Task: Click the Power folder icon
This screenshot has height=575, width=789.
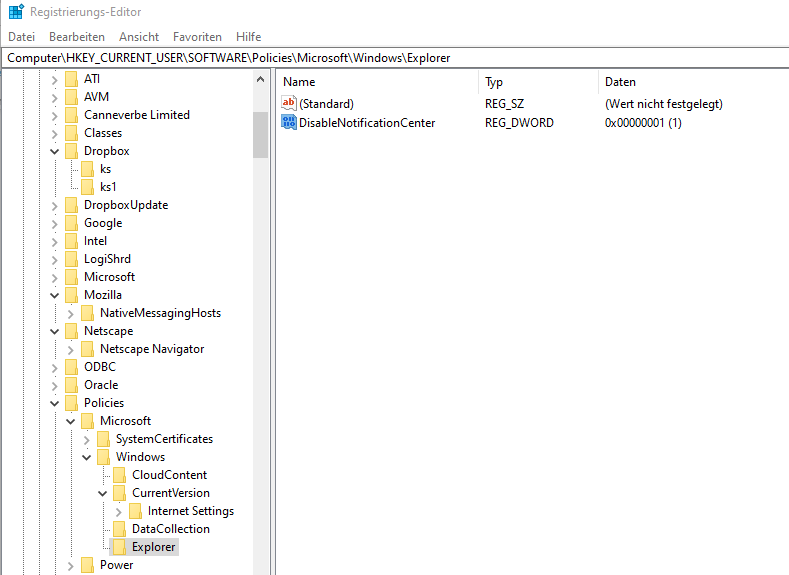Action: (x=88, y=565)
